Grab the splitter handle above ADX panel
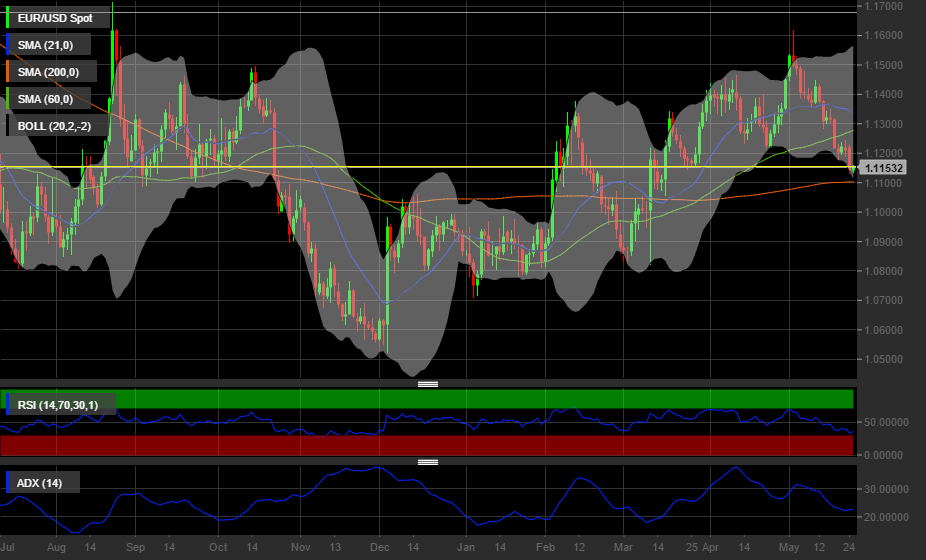 [428, 462]
